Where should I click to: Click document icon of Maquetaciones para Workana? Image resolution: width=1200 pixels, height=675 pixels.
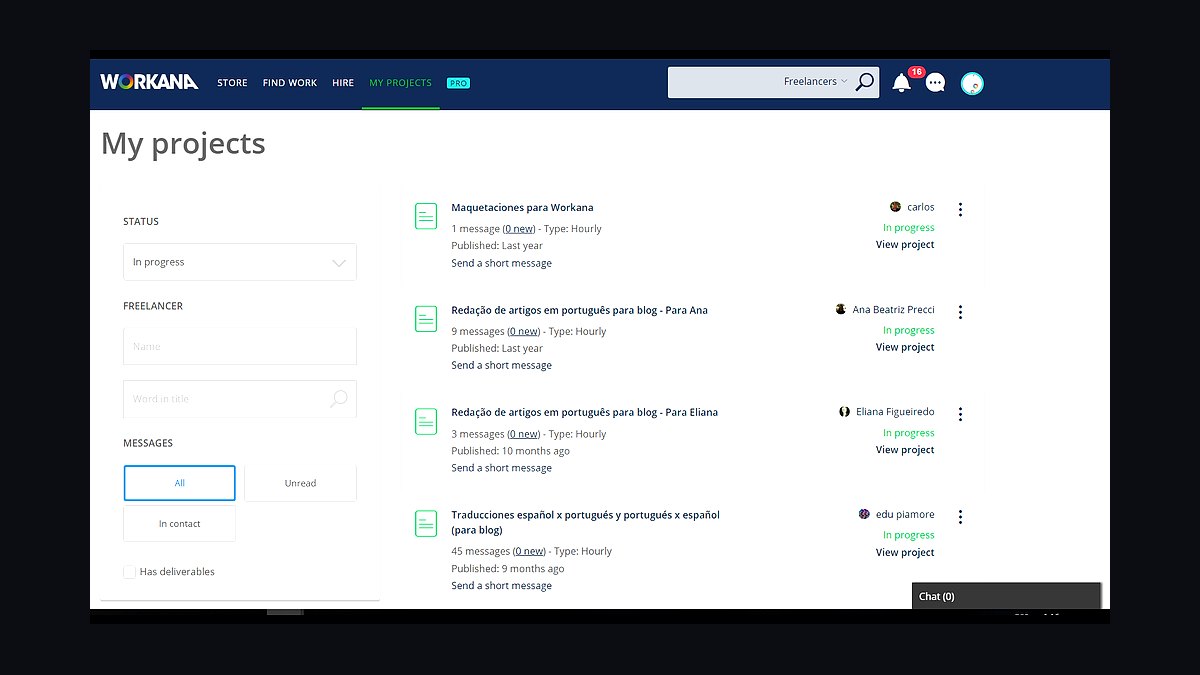426,216
